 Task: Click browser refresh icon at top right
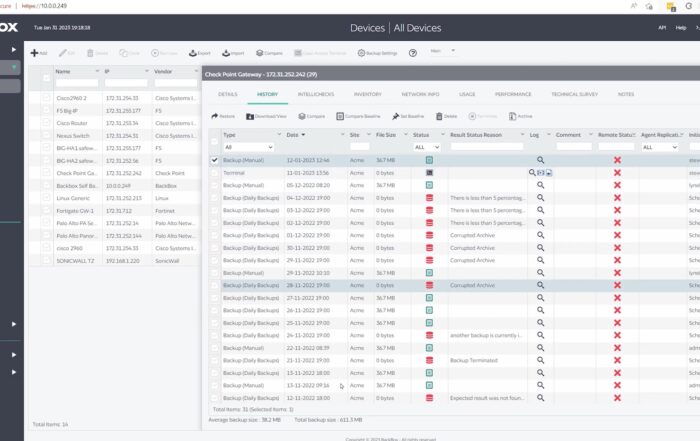coord(689,6)
